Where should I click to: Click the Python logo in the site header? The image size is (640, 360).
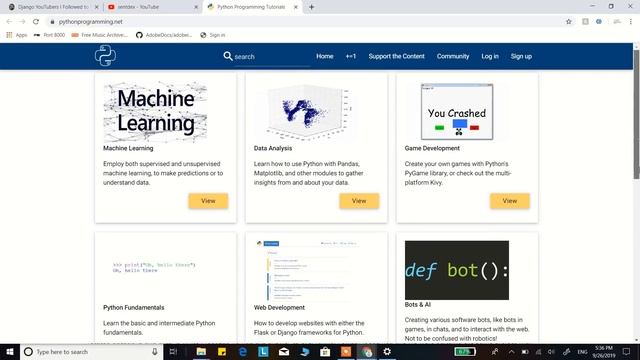coord(105,56)
